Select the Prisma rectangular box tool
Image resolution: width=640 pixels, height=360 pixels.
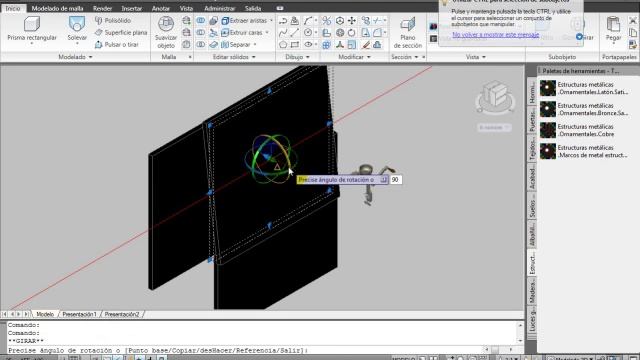tap(32, 29)
